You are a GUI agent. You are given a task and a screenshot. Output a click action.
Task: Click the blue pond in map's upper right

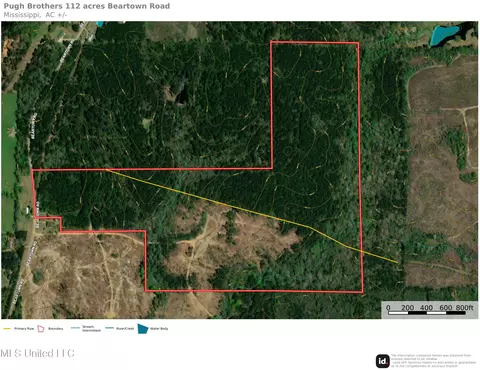tap(444, 35)
